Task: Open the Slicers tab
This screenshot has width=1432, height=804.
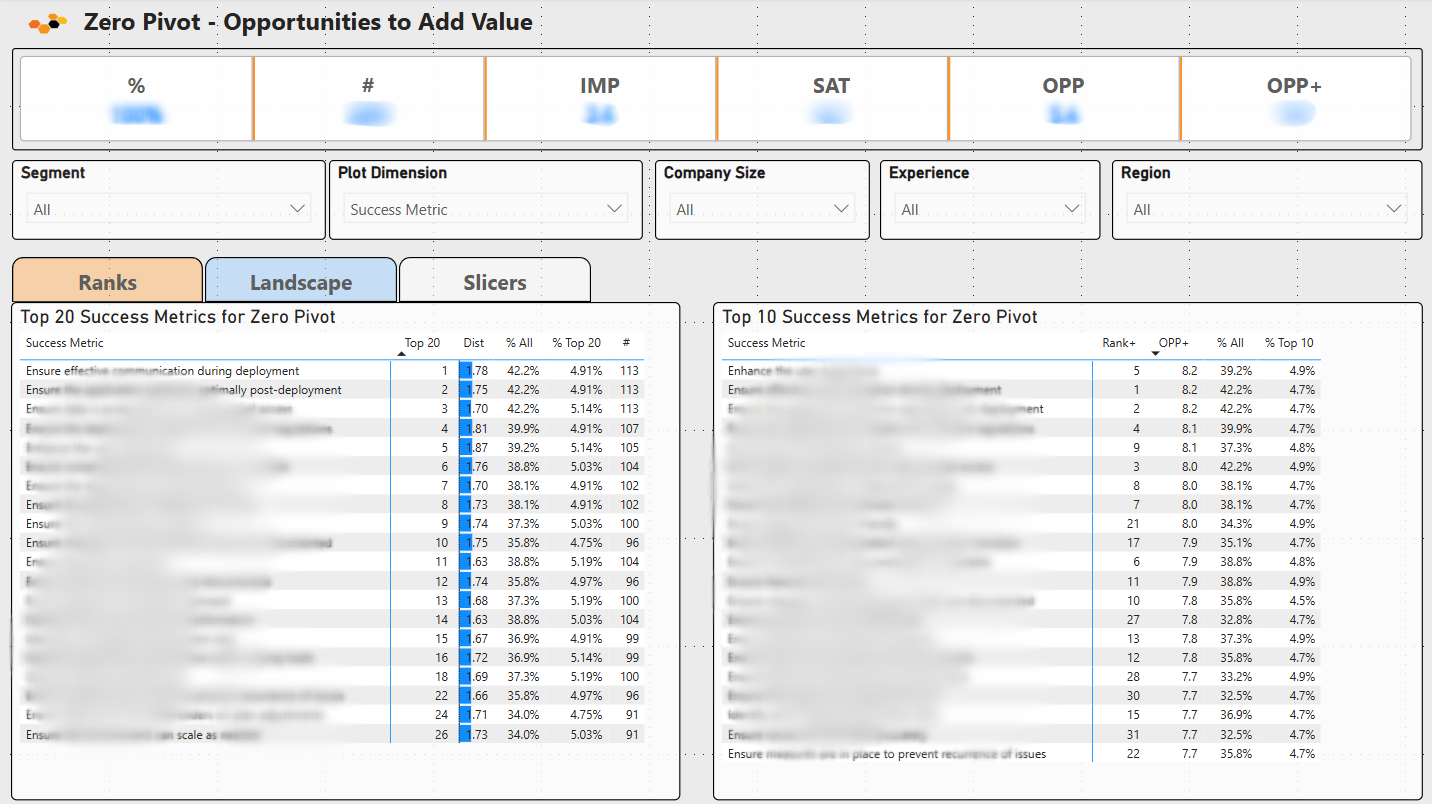Action: [495, 281]
